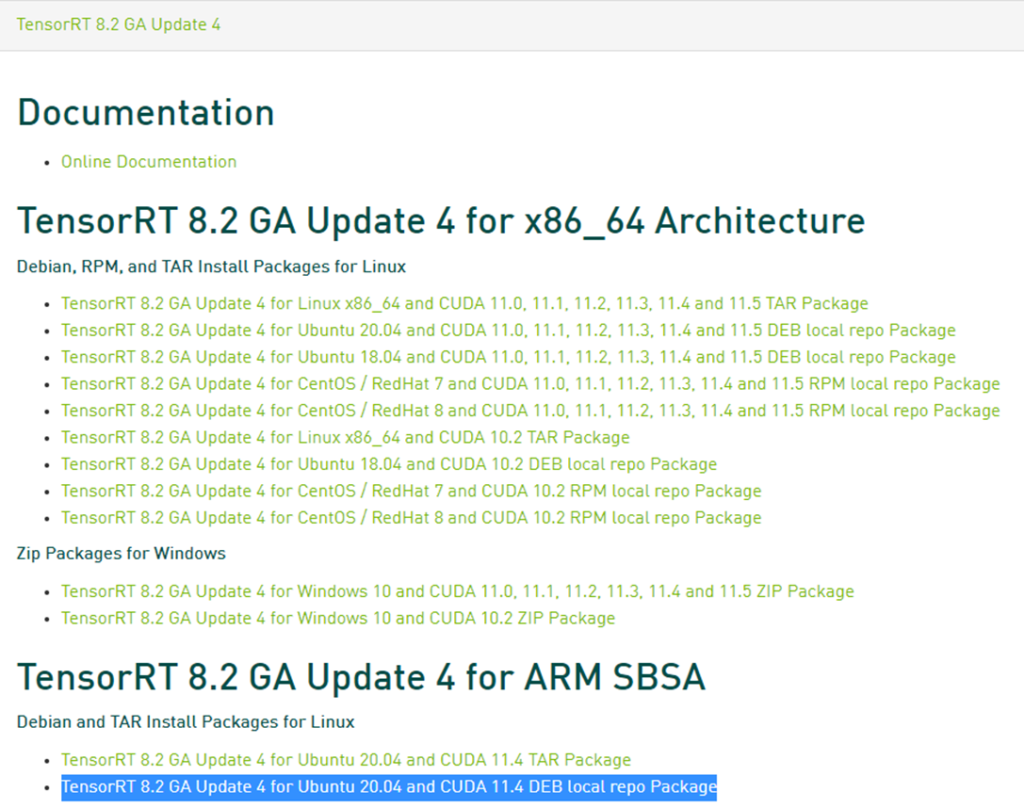Viewport: 1024px width, 808px height.
Task: Open Ubuntu 18.04 CUDA 11.0-11.5 DEB local repo link
Action: pyautogui.click(x=508, y=357)
